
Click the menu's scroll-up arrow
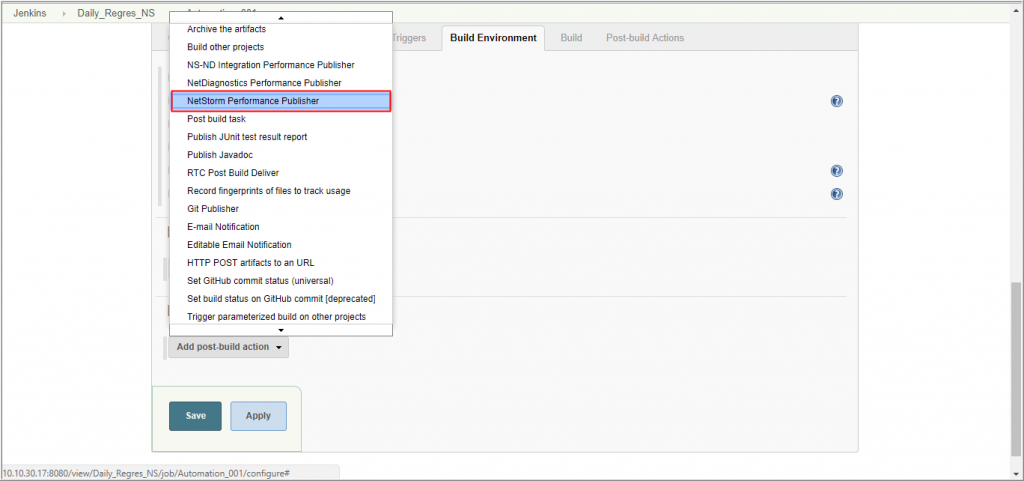coord(281,18)
